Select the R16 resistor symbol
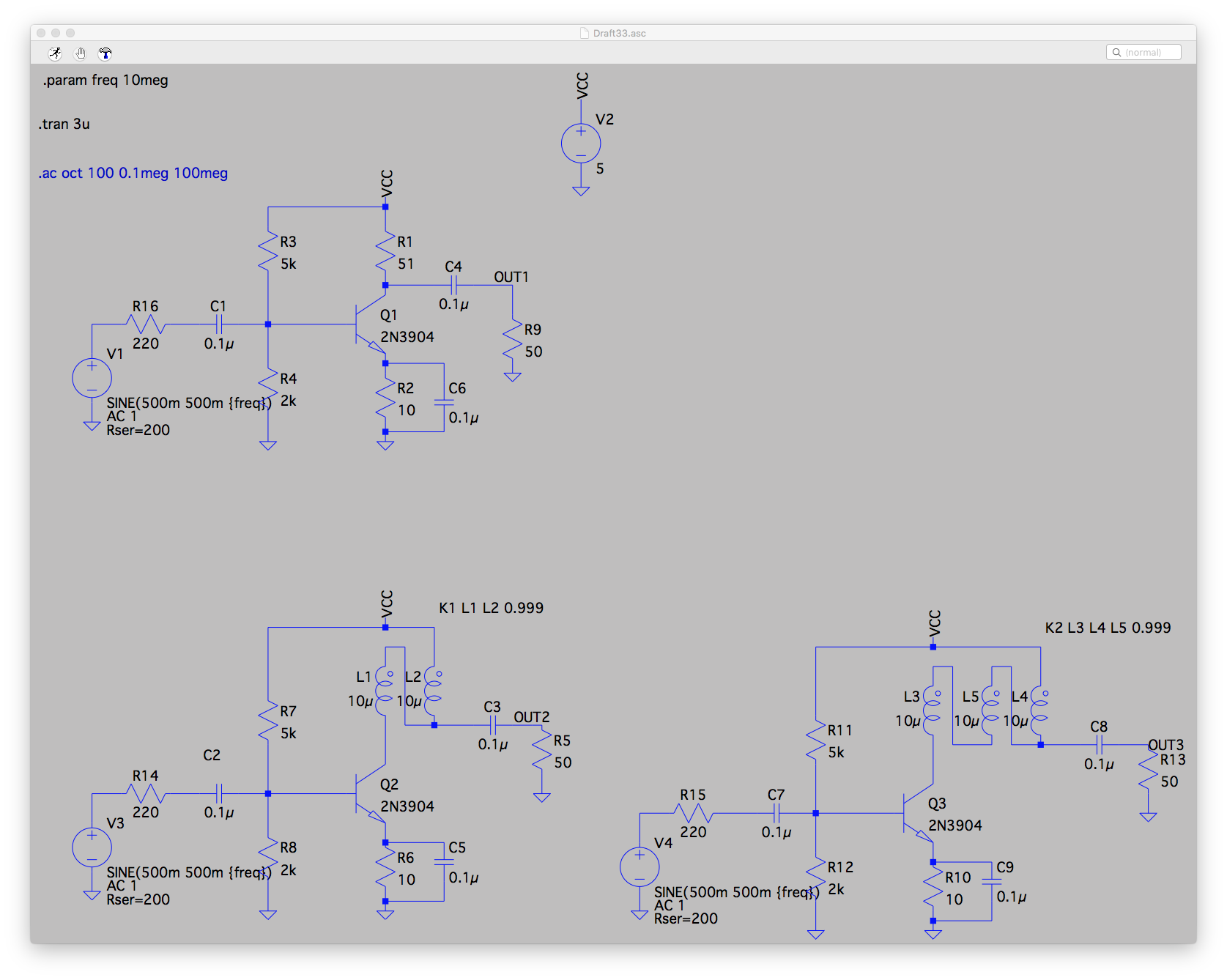Screen dimensions: 1227x980 tap(146, 324)
